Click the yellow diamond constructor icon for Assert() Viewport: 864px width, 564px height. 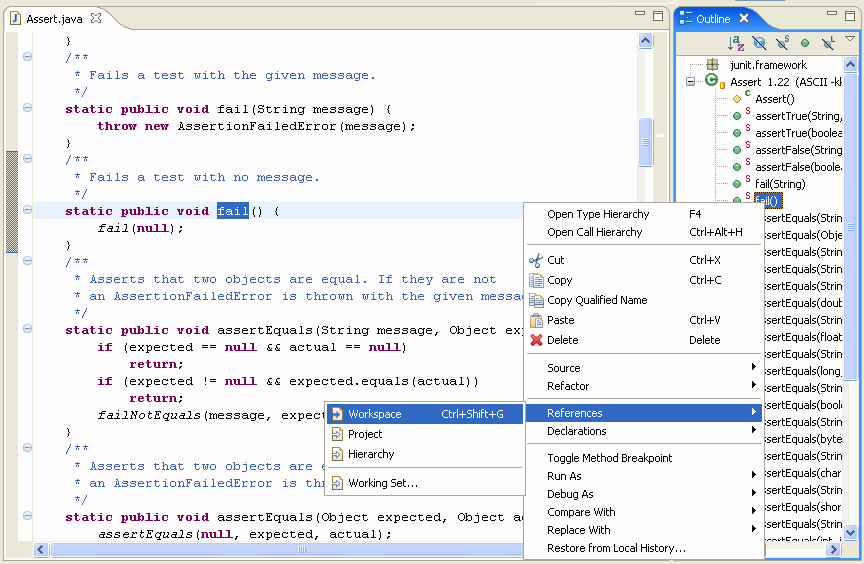[x=737, y=99]
